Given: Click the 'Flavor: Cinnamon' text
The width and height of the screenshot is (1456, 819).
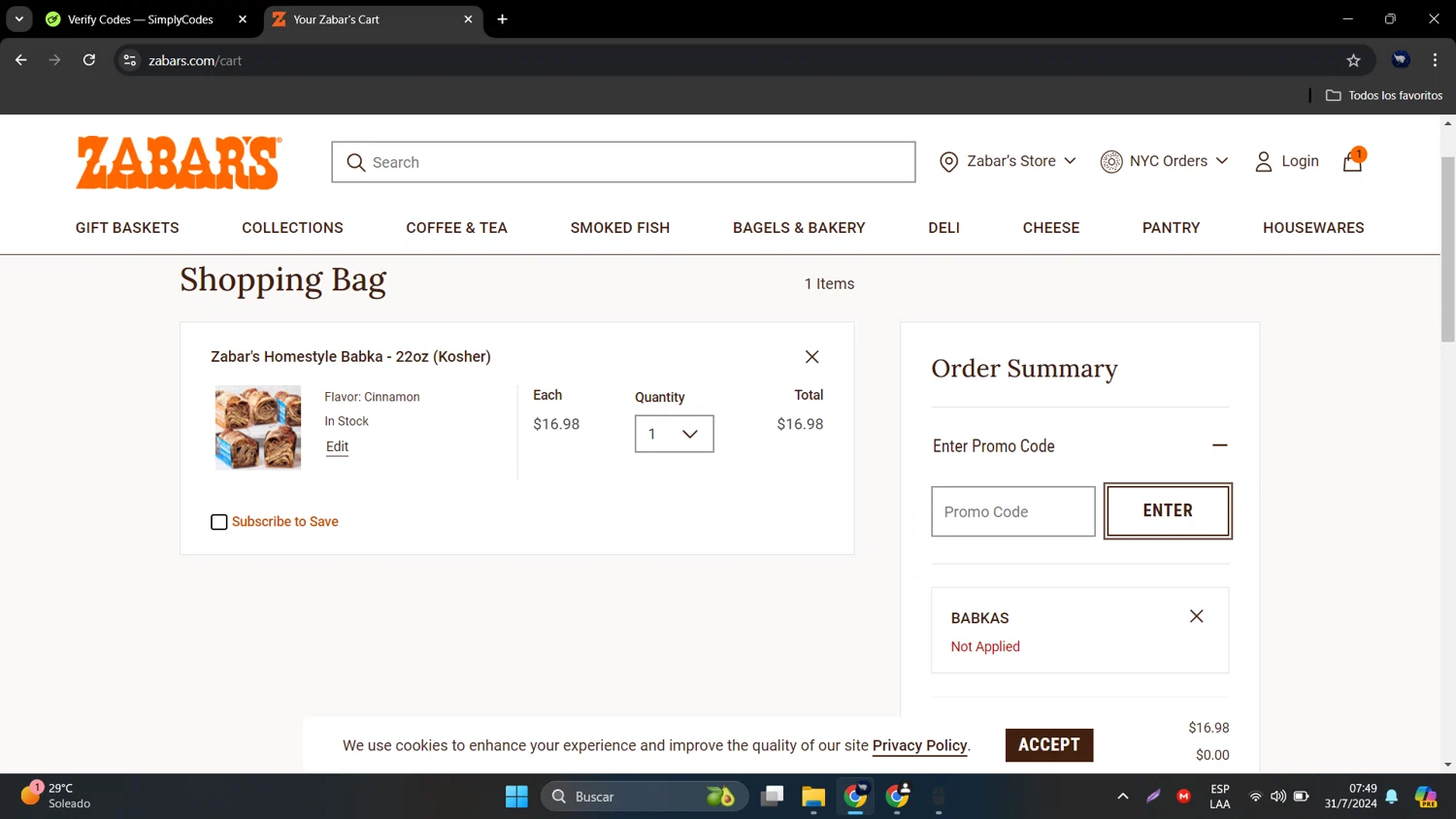Looking at the screenshot, I should coord(372,397).
